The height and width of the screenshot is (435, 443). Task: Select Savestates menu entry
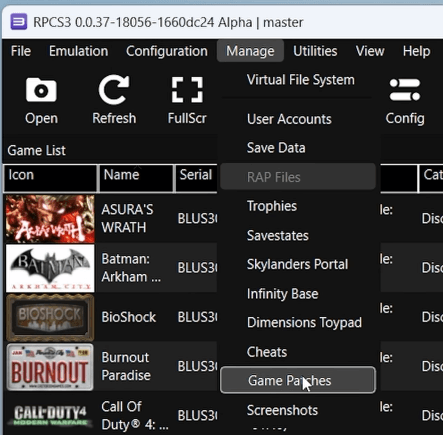click(298, 236)
